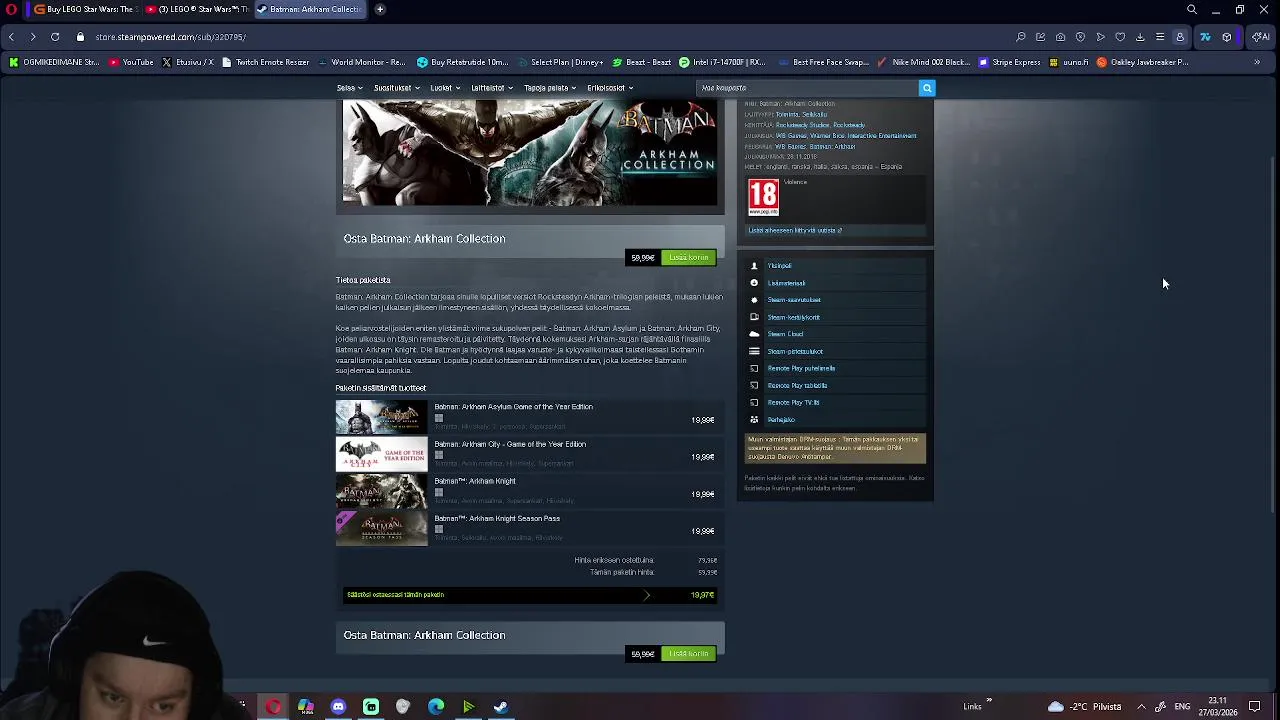Click the ENG language indicator in taskbar
Screen dimensions: 1280x720
click(x=1182, y=707)
